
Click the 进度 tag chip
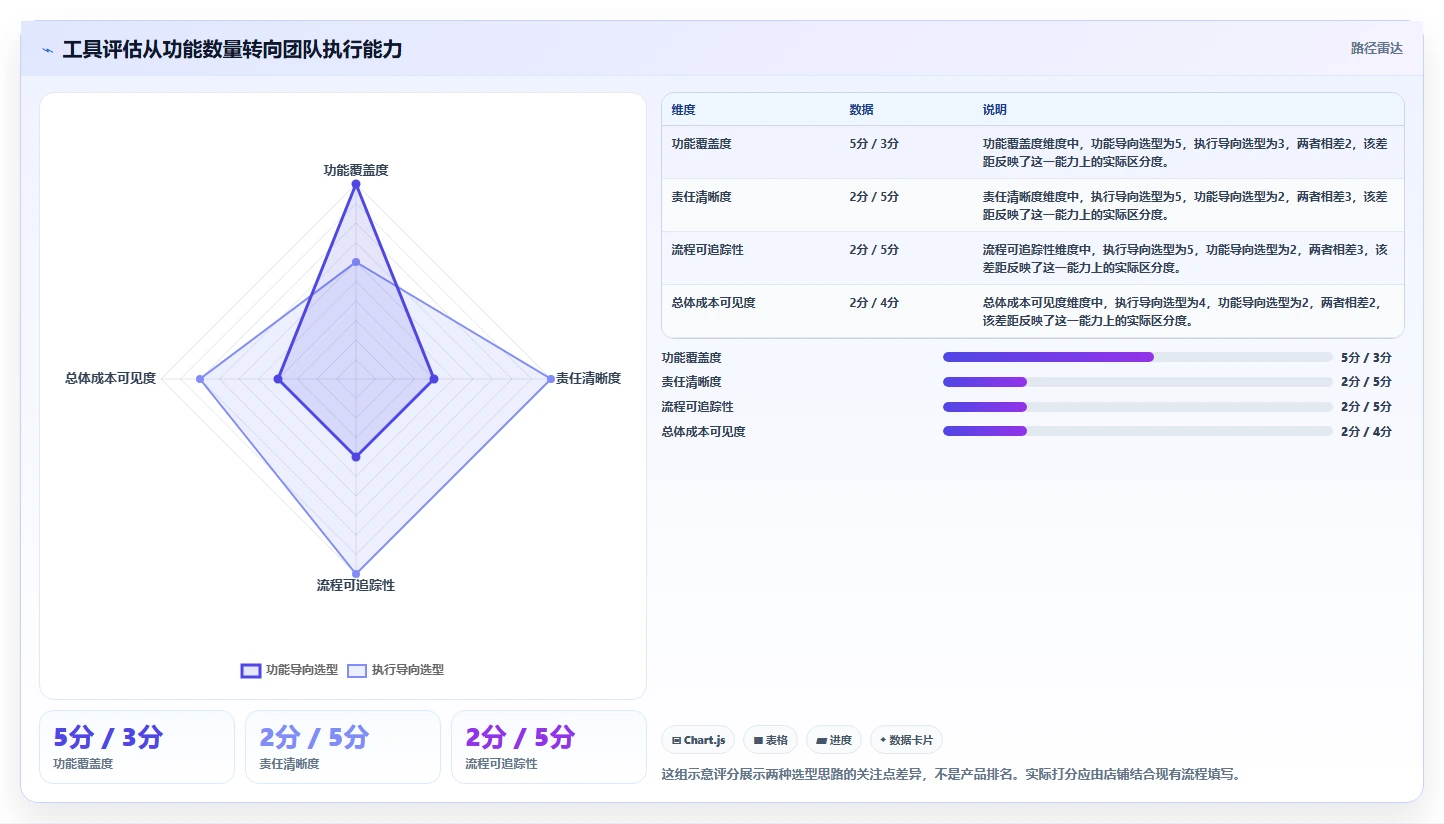click(x=834, y=740)
